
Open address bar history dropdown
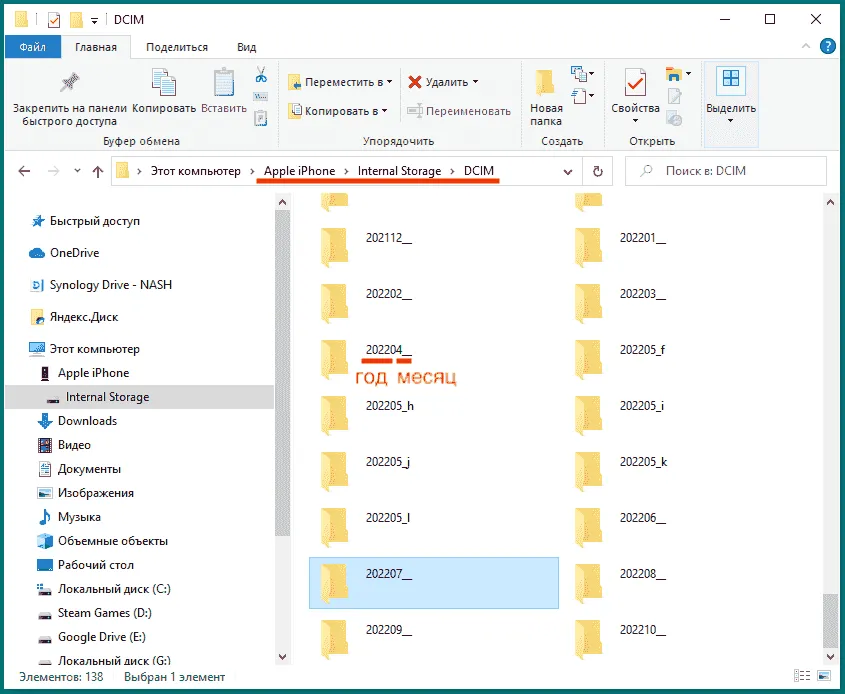570,171
